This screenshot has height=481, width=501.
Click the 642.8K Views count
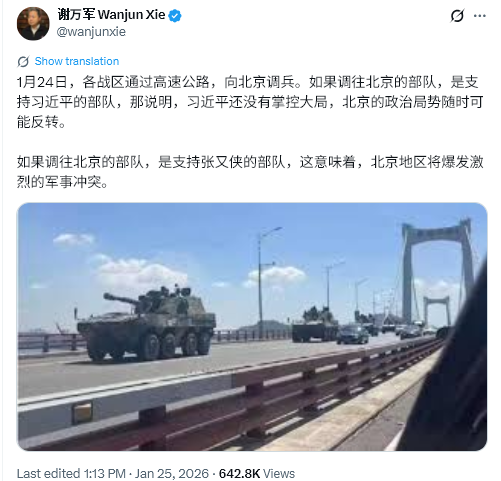click(x=257, y=473)
